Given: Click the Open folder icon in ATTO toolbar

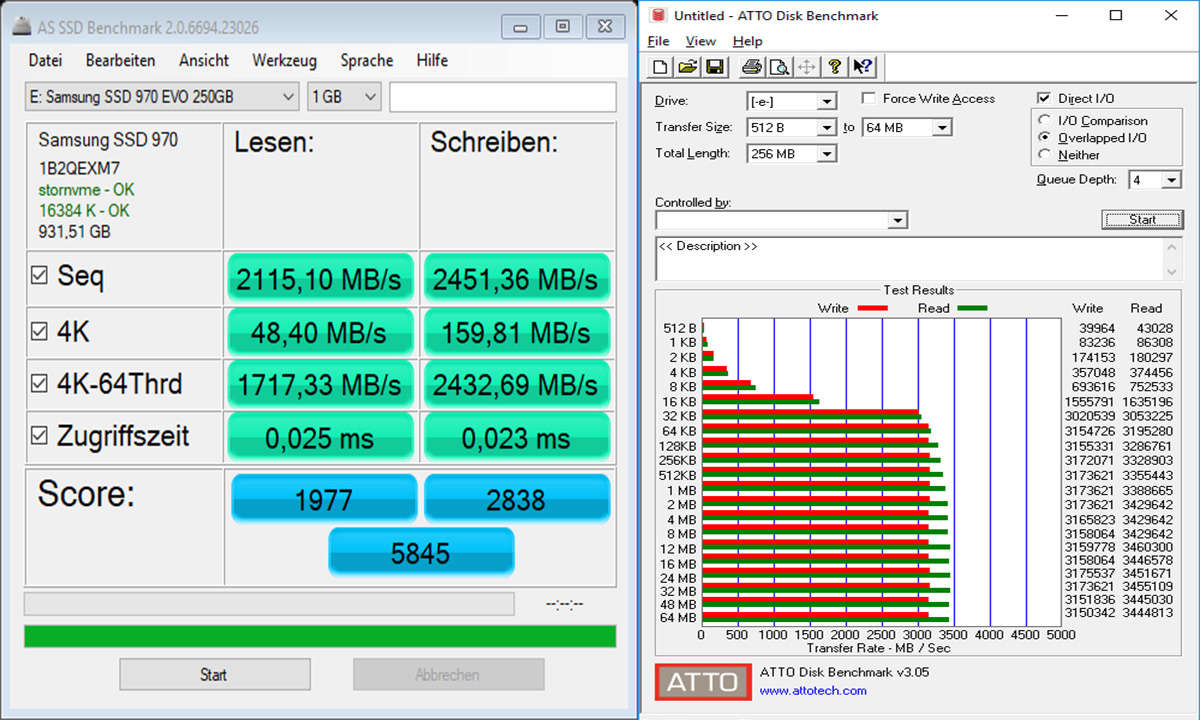Looking at the screenshot, I should [687, 67].
